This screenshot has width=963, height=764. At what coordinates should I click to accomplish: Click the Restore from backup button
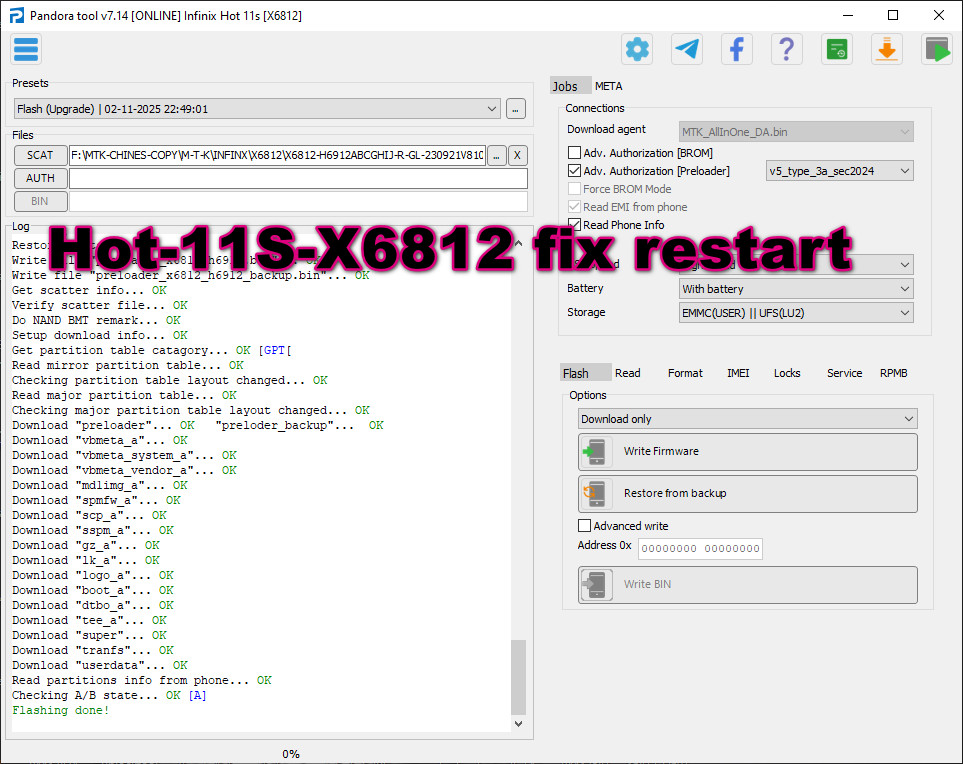tap(747, 494)
